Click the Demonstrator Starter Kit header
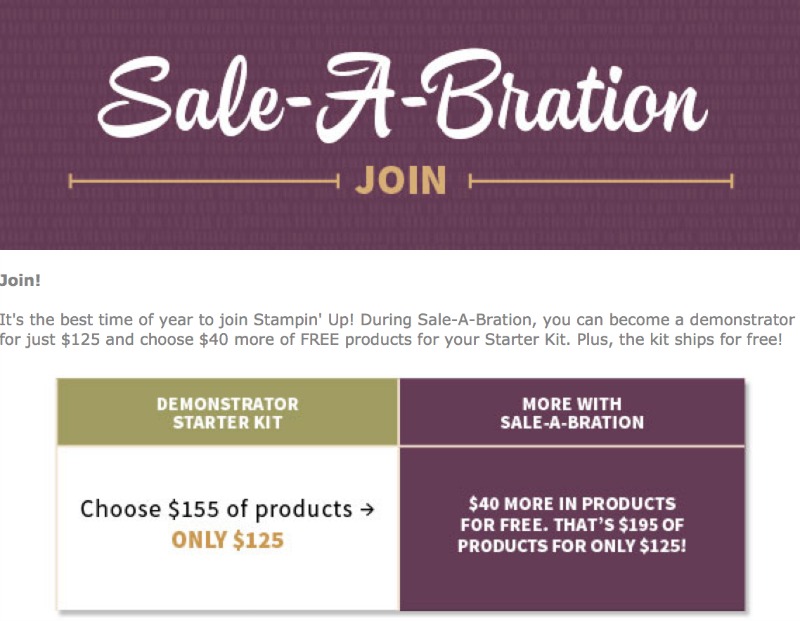The image size is (800, 621). [x=228, y=413]
